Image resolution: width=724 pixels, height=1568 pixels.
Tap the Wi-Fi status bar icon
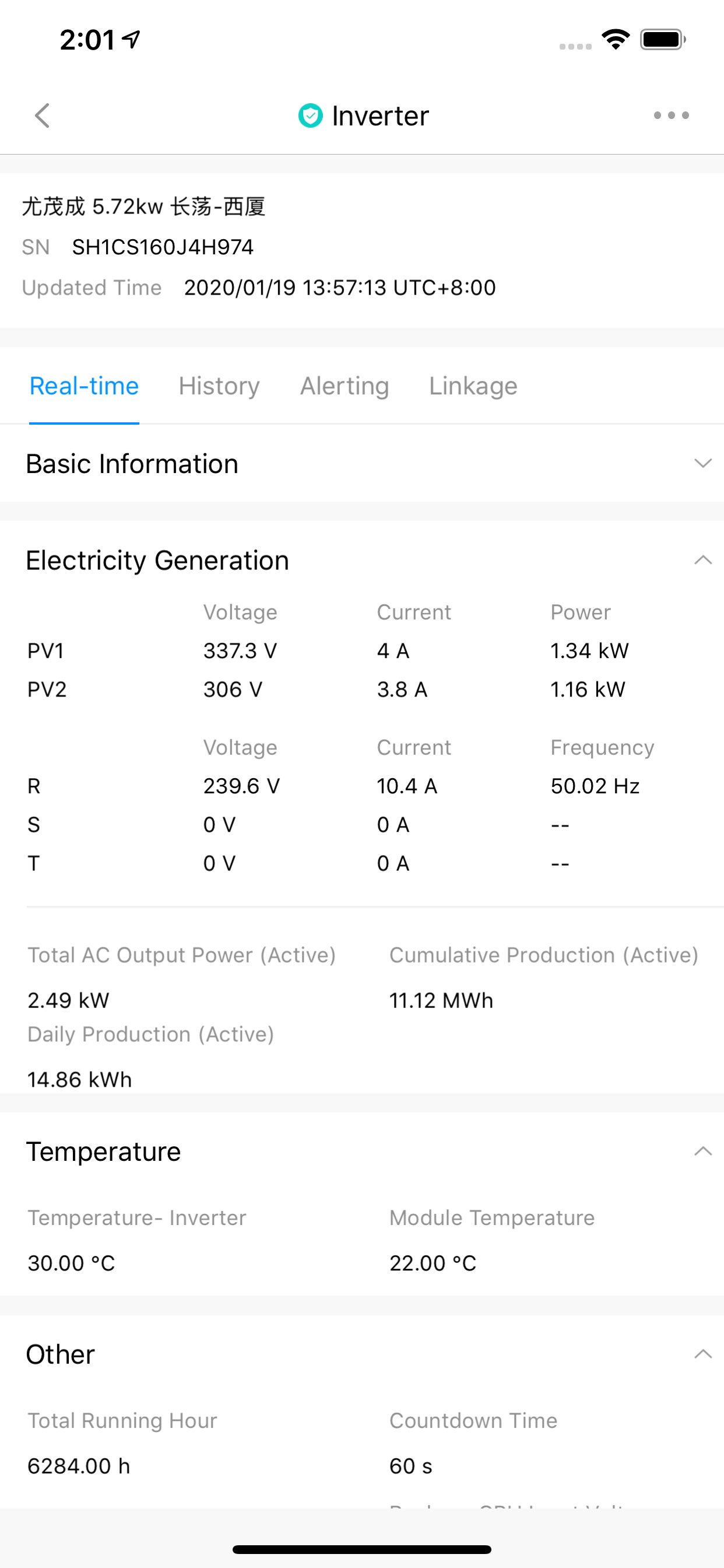point(616,40)
